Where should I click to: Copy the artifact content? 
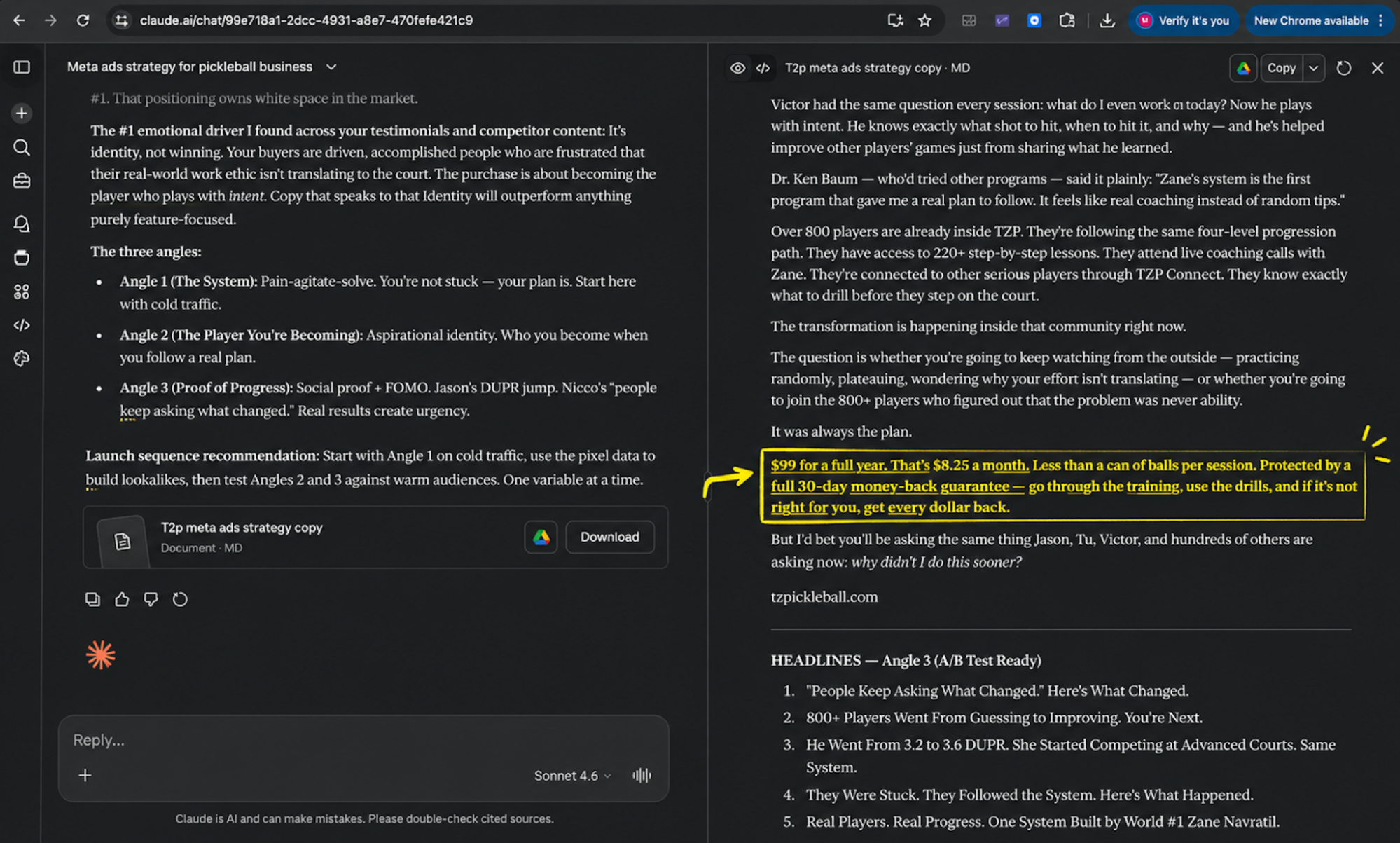click(x=1282, y=68)
